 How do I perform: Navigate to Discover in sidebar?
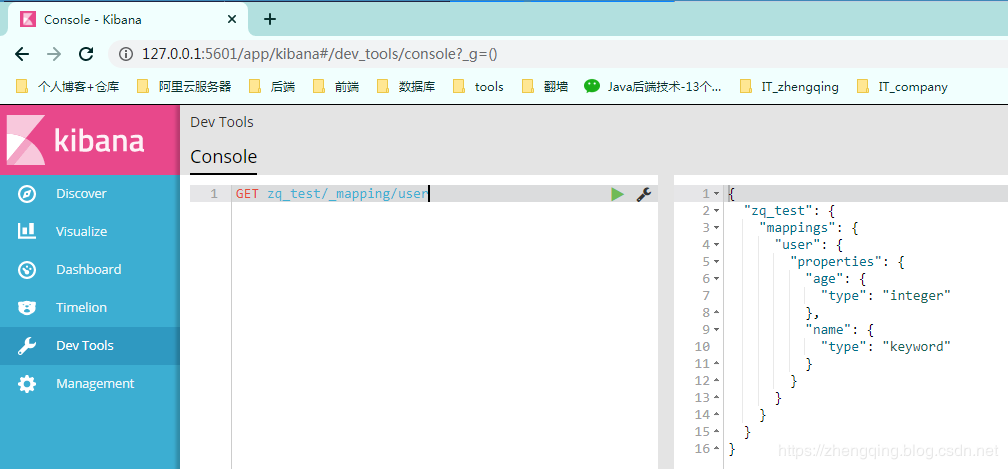(90, 194)
